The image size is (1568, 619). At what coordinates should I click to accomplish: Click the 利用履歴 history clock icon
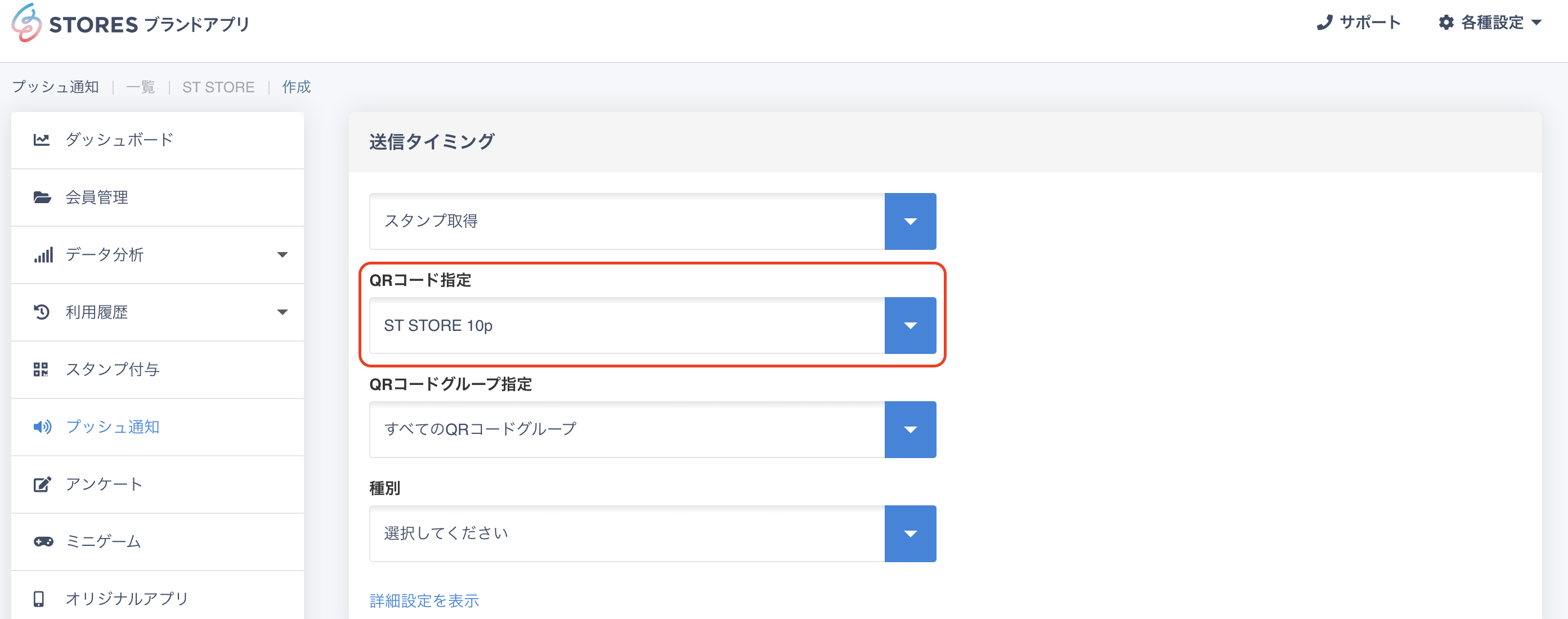42,312
